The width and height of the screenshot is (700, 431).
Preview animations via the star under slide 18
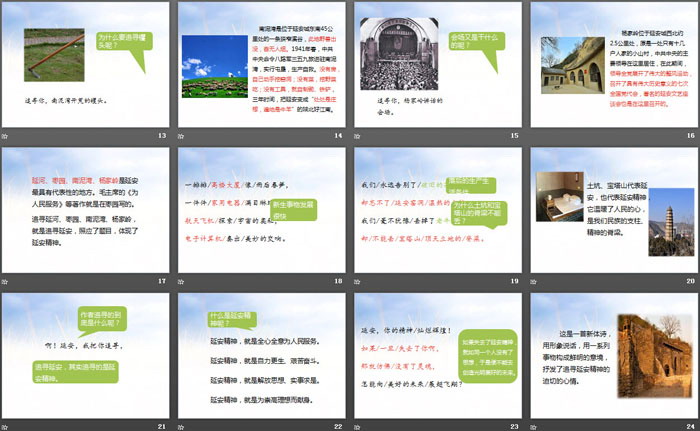pyautogui.click(x=181, y=281)
